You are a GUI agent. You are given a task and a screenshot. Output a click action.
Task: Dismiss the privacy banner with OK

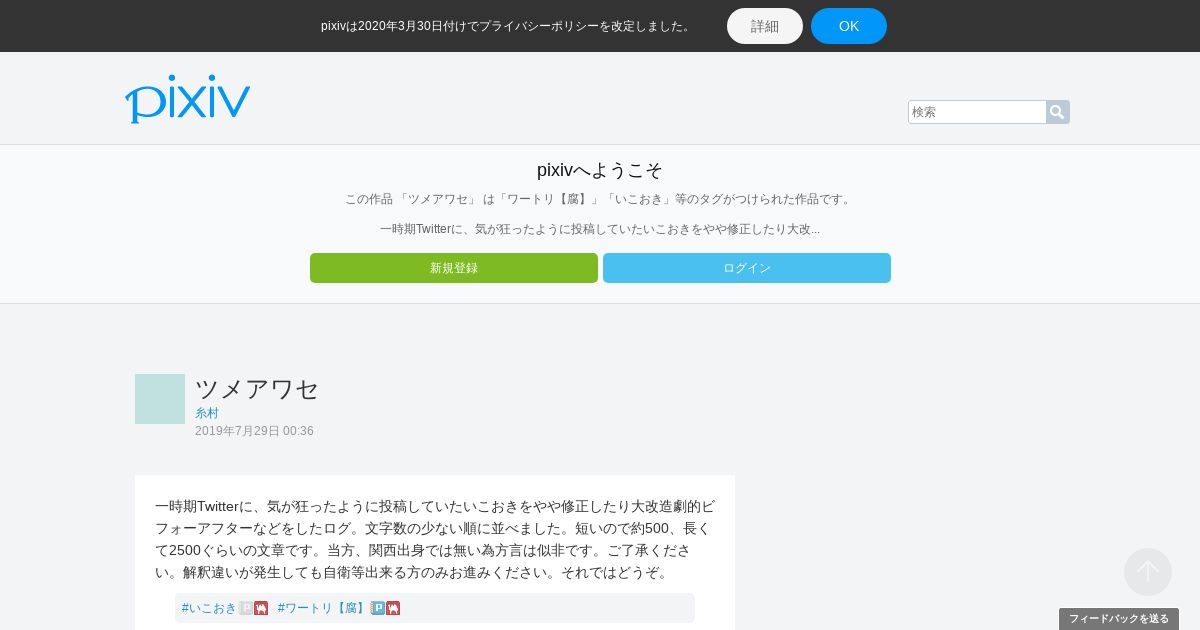coord(849,26)
